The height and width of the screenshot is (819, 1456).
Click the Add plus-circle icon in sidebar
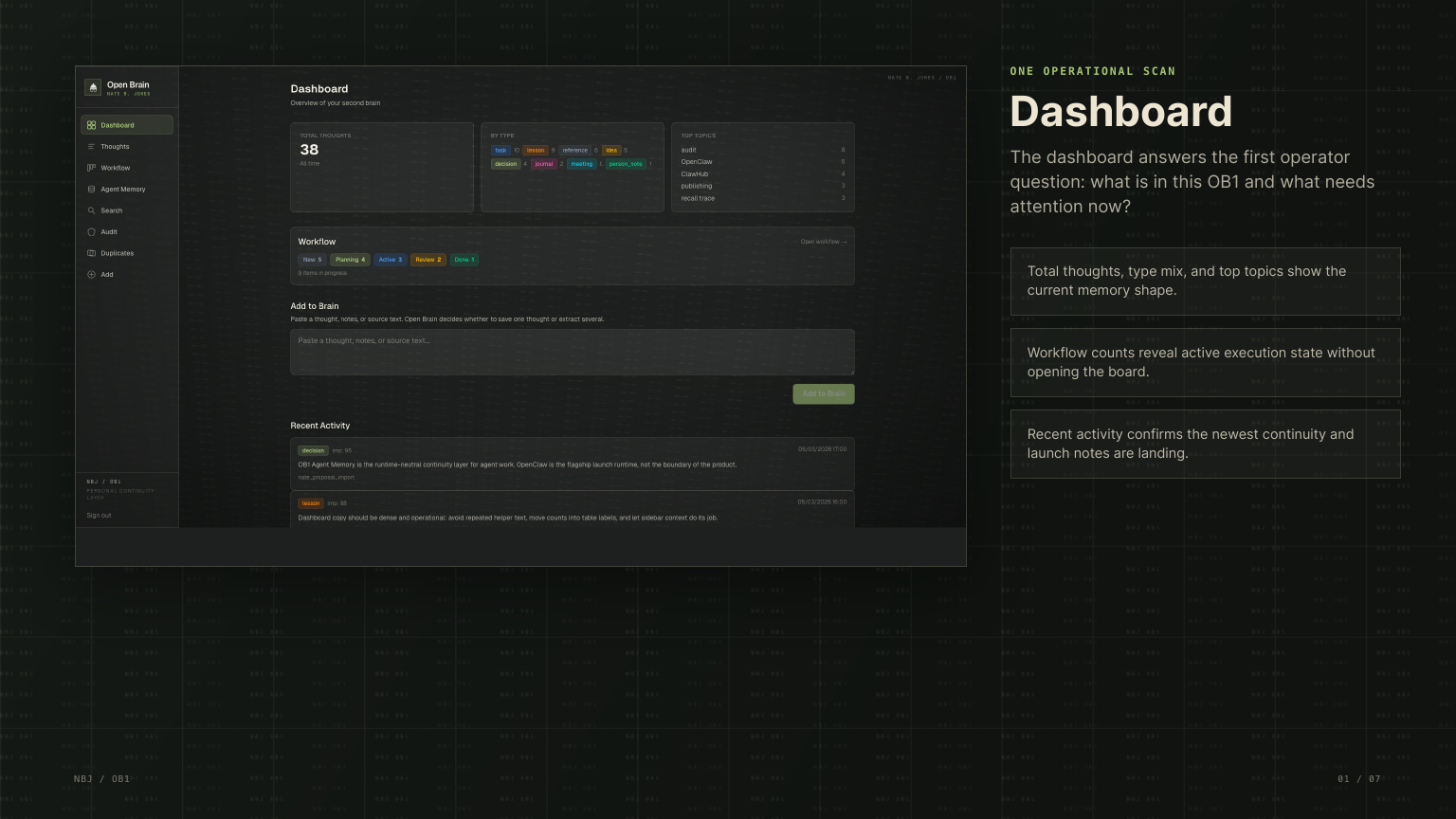click(91, 275)
